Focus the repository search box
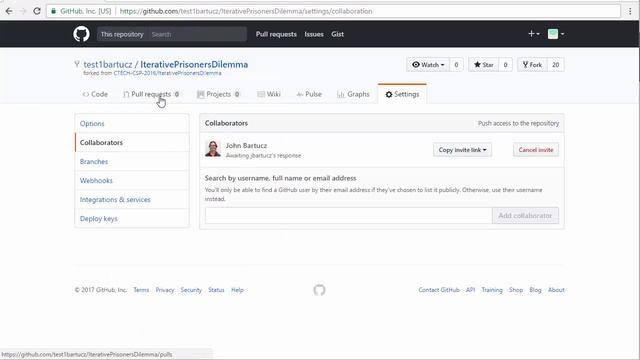640x360 pixels. click(198, 34)
